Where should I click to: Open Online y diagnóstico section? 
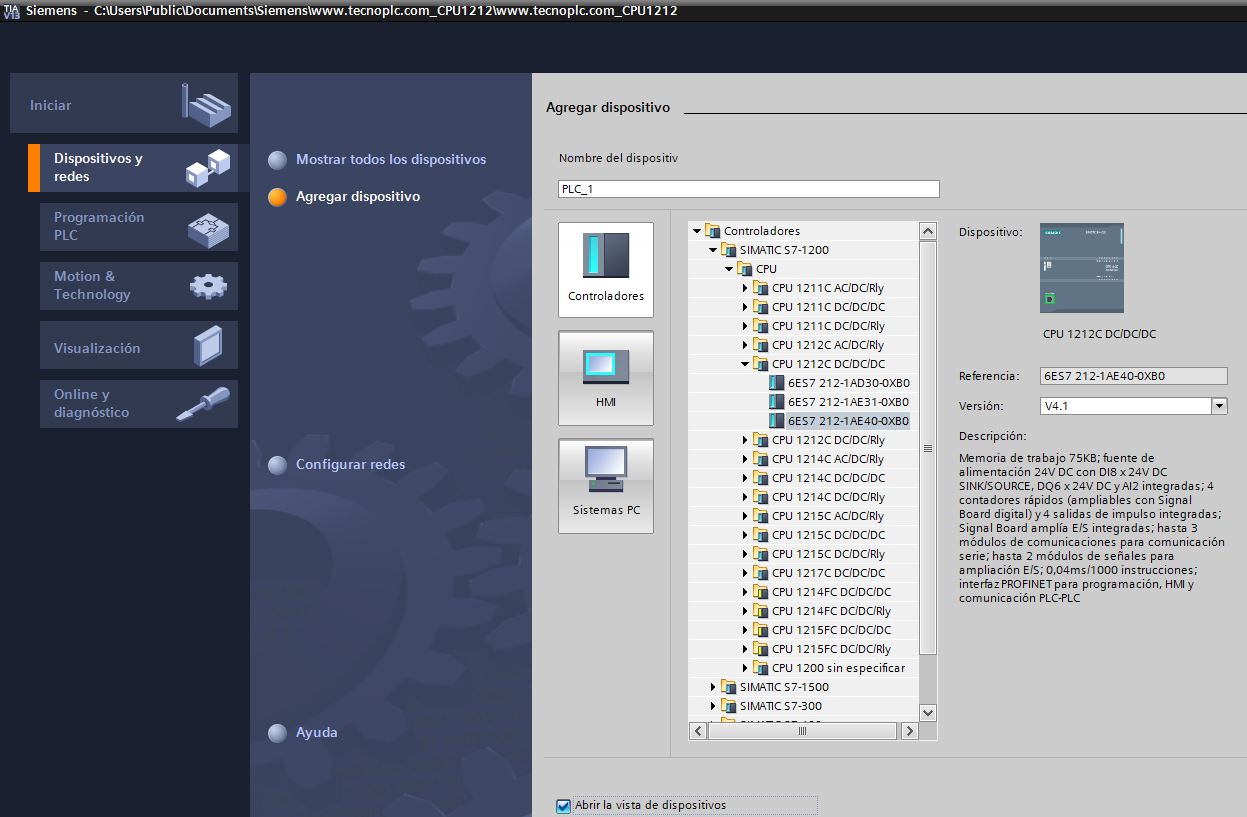tap(138, 403)
